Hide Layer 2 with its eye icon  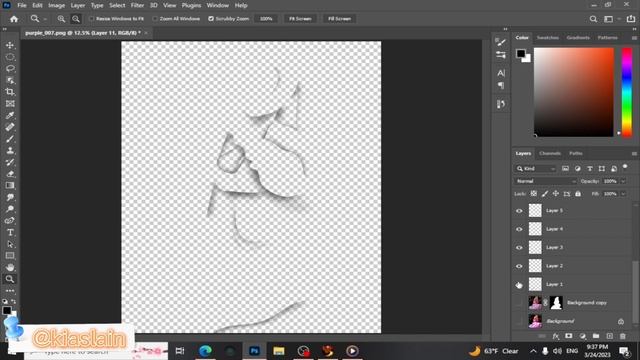tap(519, 266)
